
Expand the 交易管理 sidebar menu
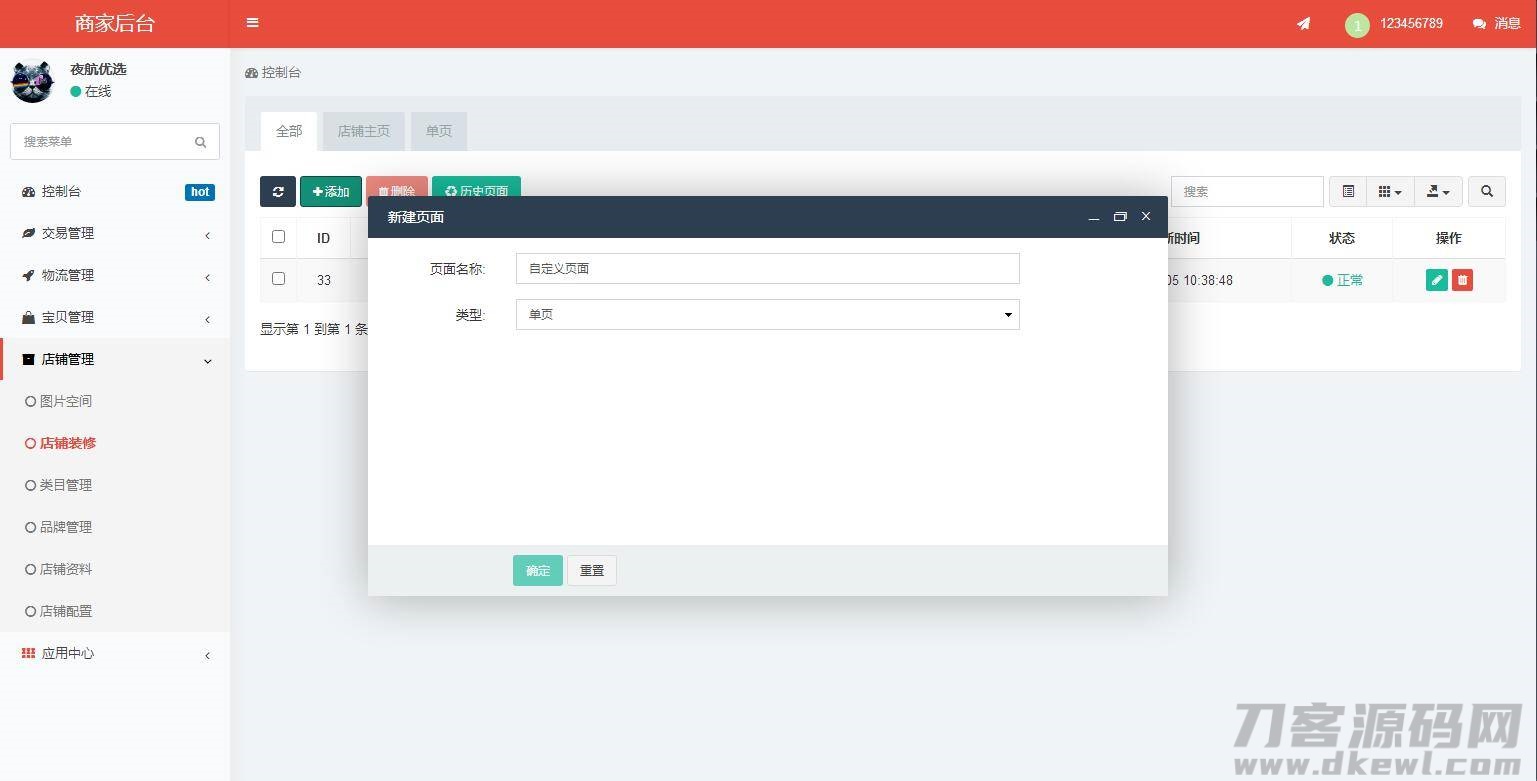115,233
